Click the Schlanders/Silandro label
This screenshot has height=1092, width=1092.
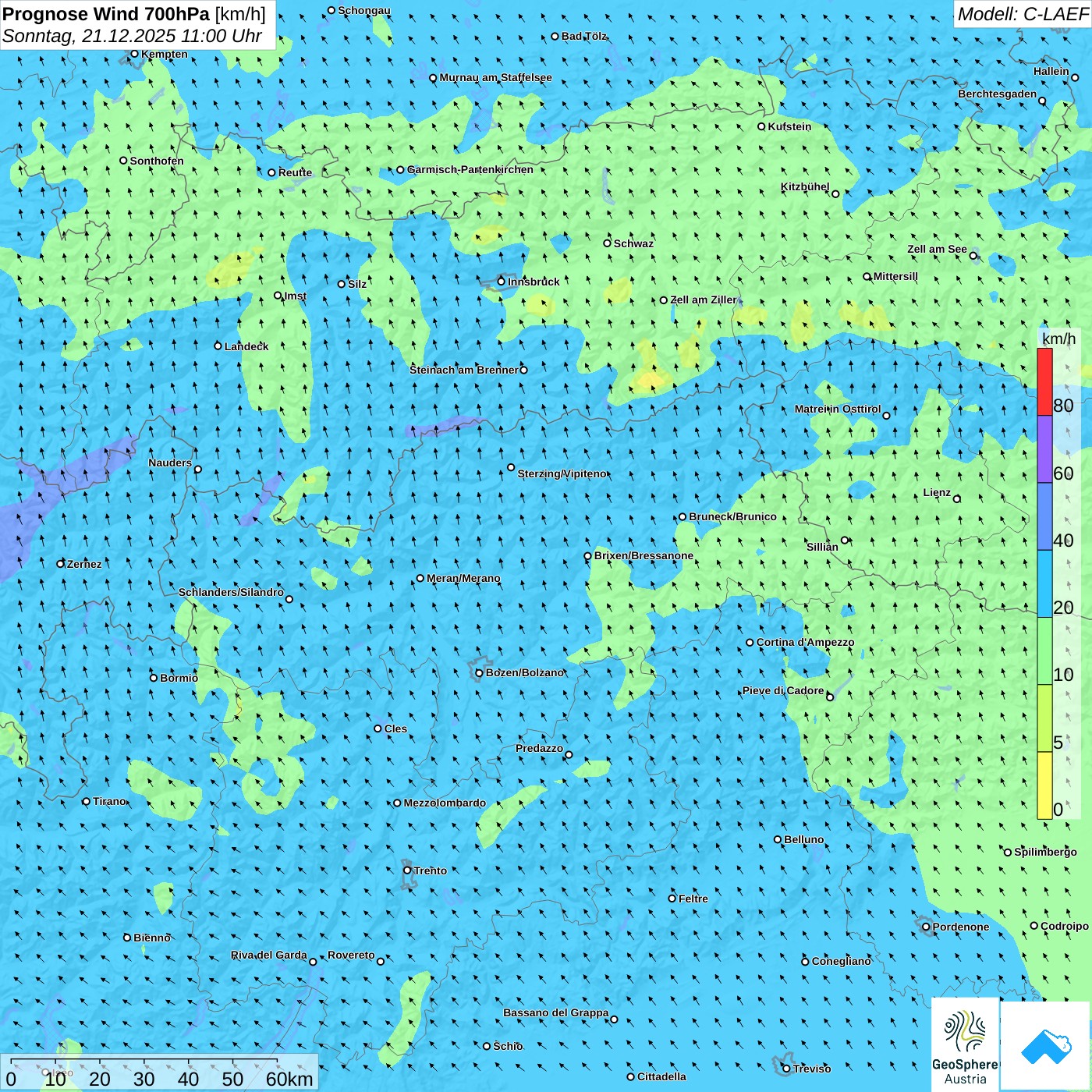[x=231, y=593]
